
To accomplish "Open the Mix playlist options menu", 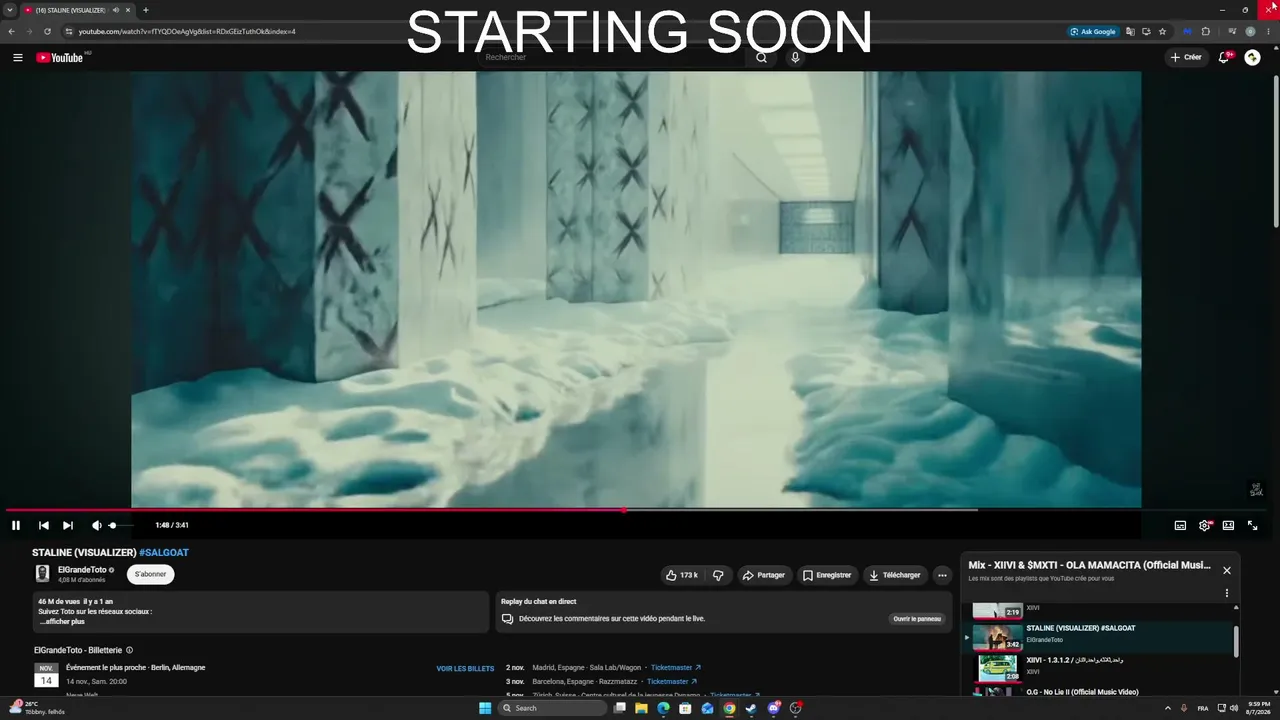I will pos(1227,593).
